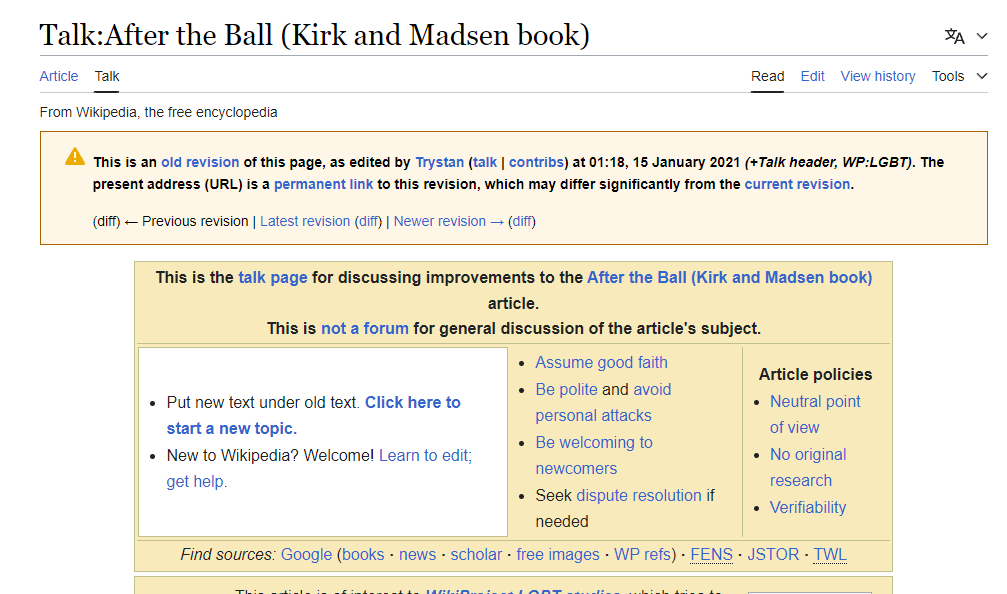Open the FENS source link
The height and width of the screenshot is (594, 1007).
click(712, 555)
